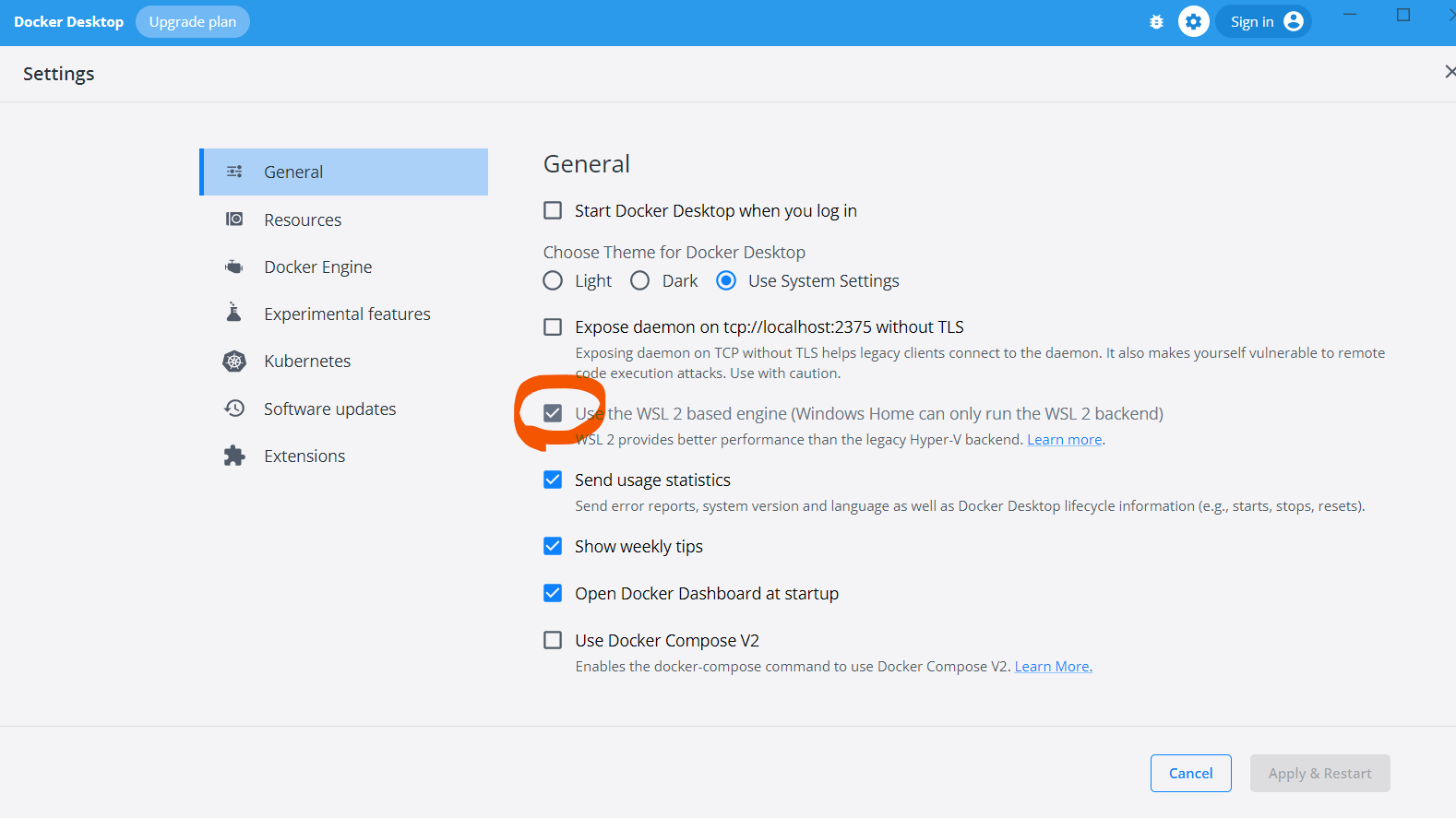Uncheck Send usage statistics
This screenshot has height=818, width=1456.
(553, 480)
